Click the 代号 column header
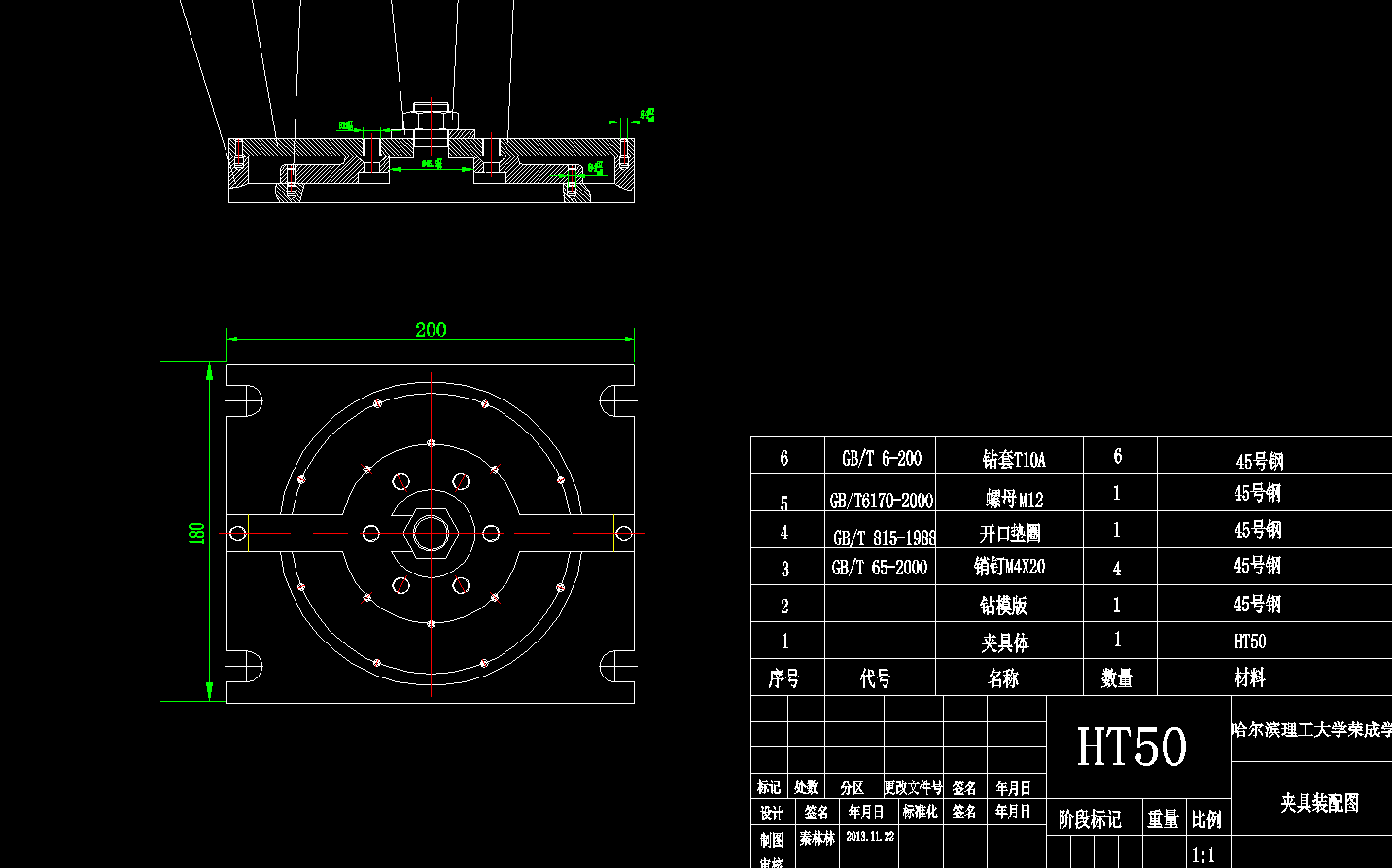 [875, 678]
